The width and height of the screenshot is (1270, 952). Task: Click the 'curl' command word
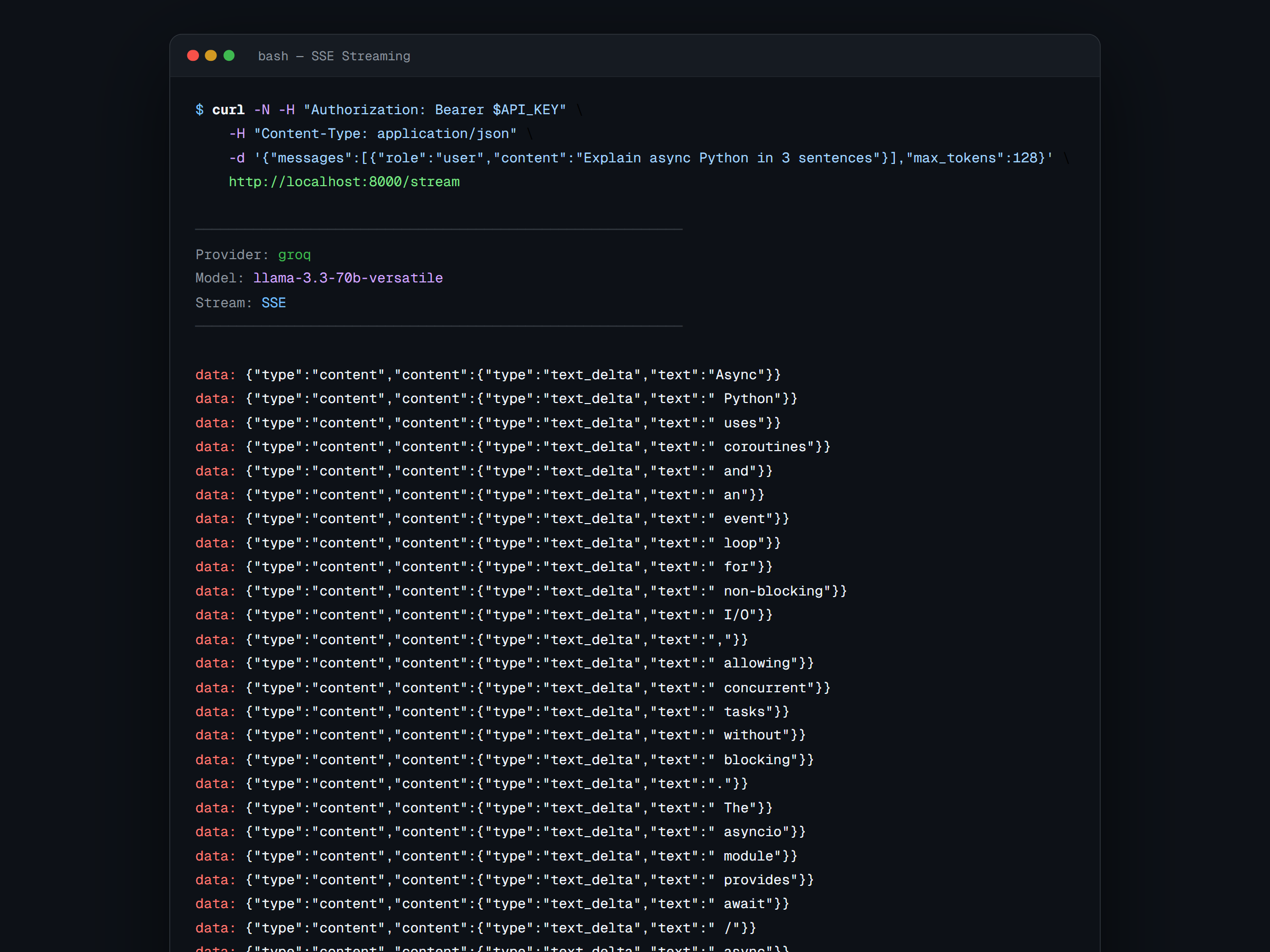point(229,109)
